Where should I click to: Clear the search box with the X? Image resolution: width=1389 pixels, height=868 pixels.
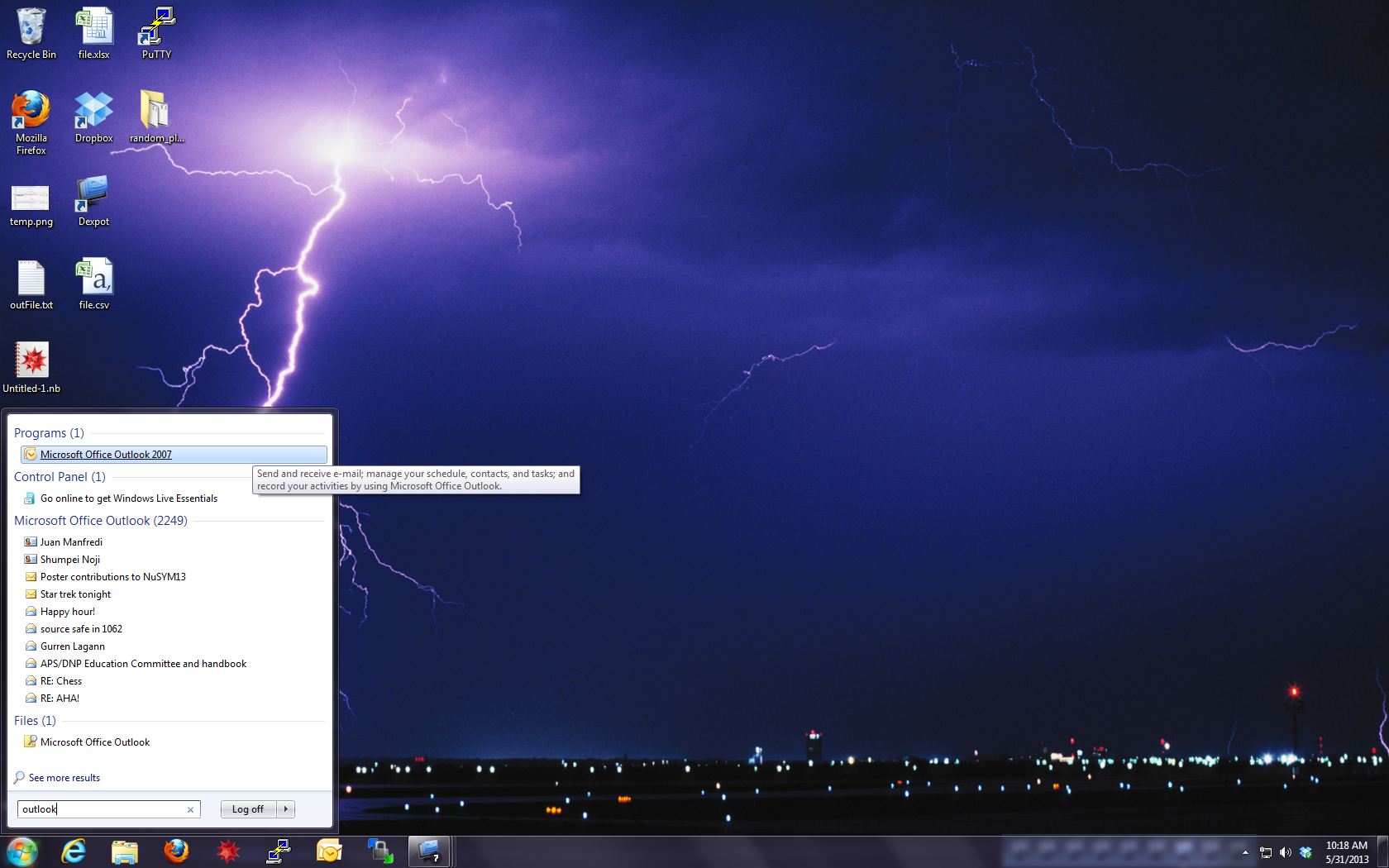(190, 809)
